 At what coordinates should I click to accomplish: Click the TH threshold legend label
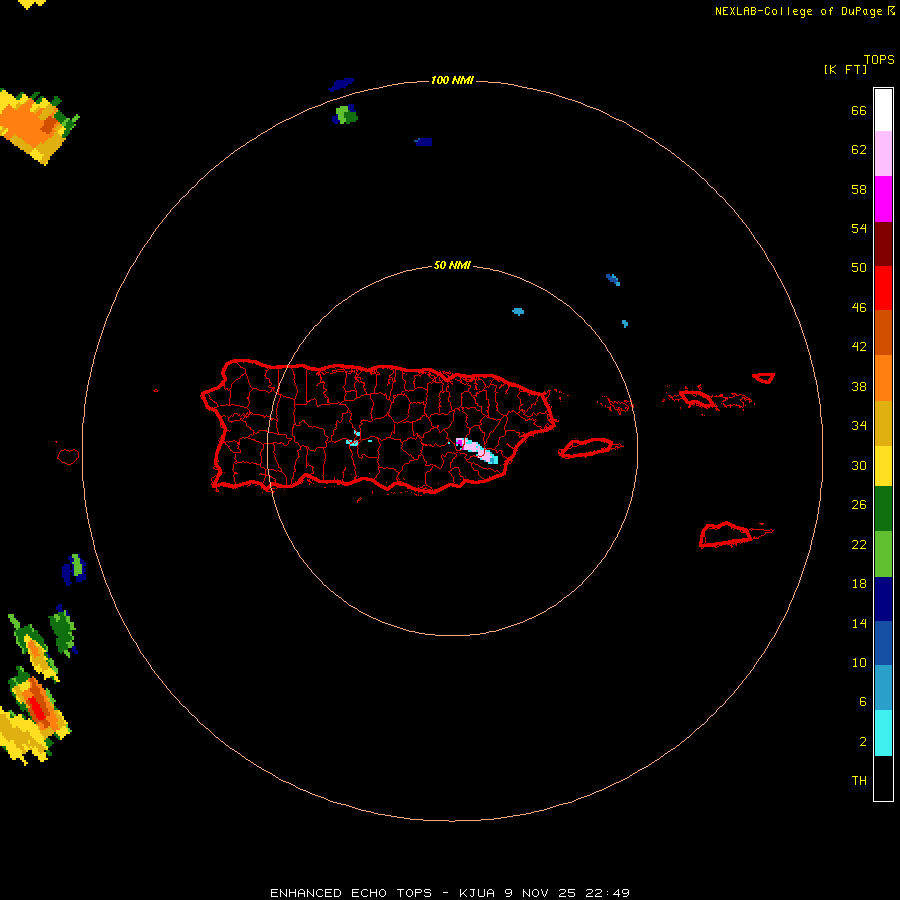(x=859, y=781)
